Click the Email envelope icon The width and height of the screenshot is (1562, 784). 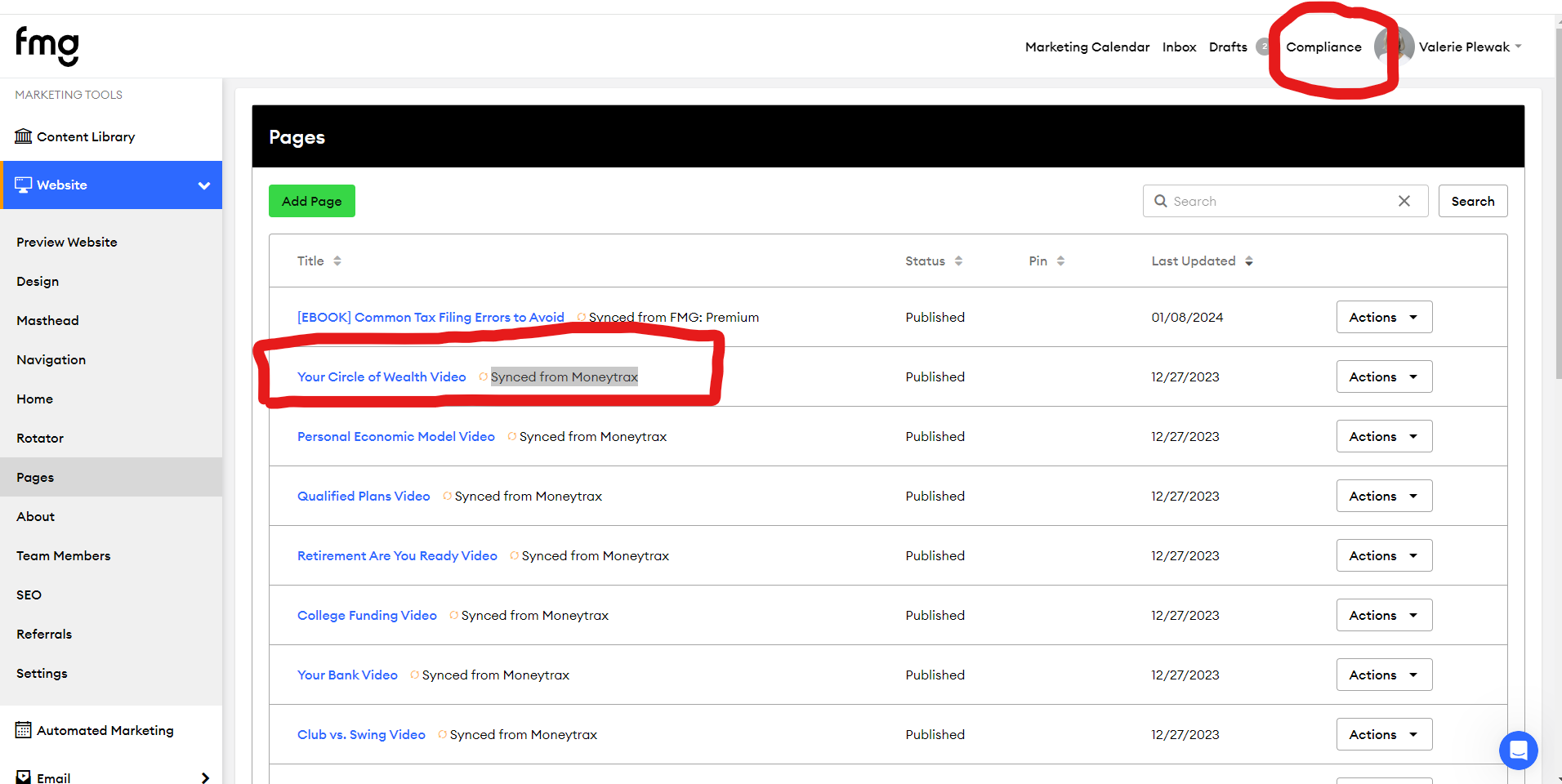(24, 777)
